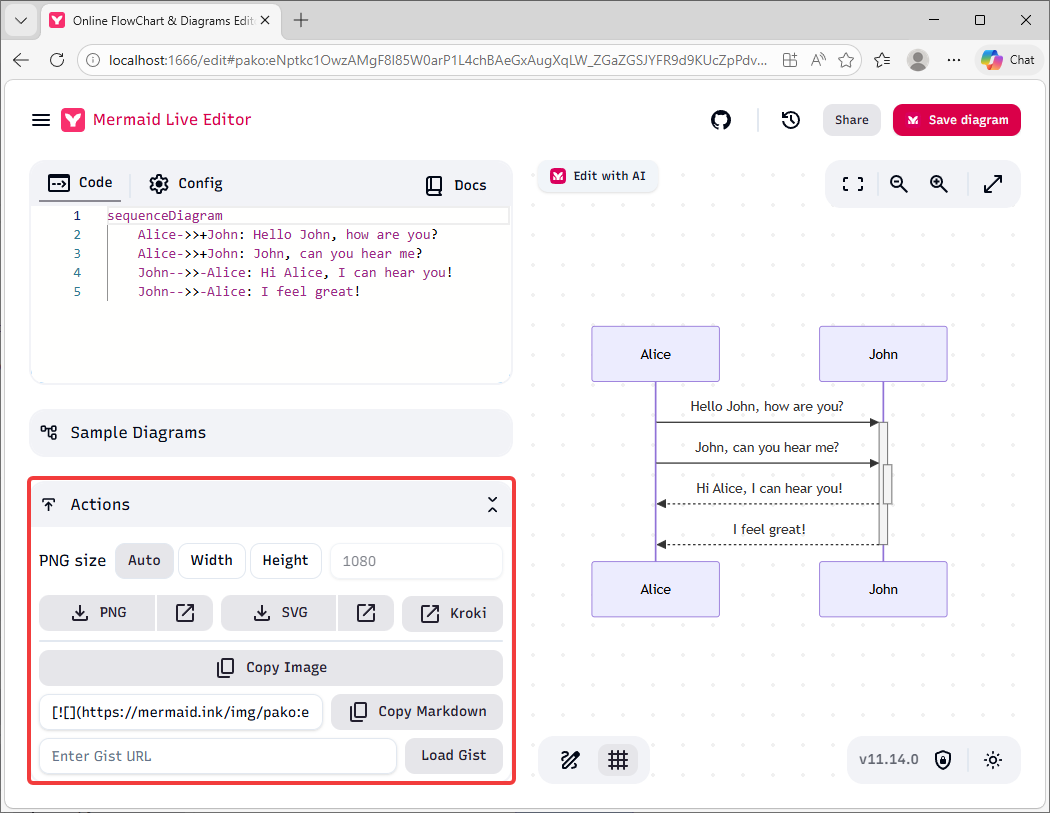The width and height of the screenshot is (1050, 813).
Task: Reload the browser page
Action: pyautogui.click(x=57, y=60)
